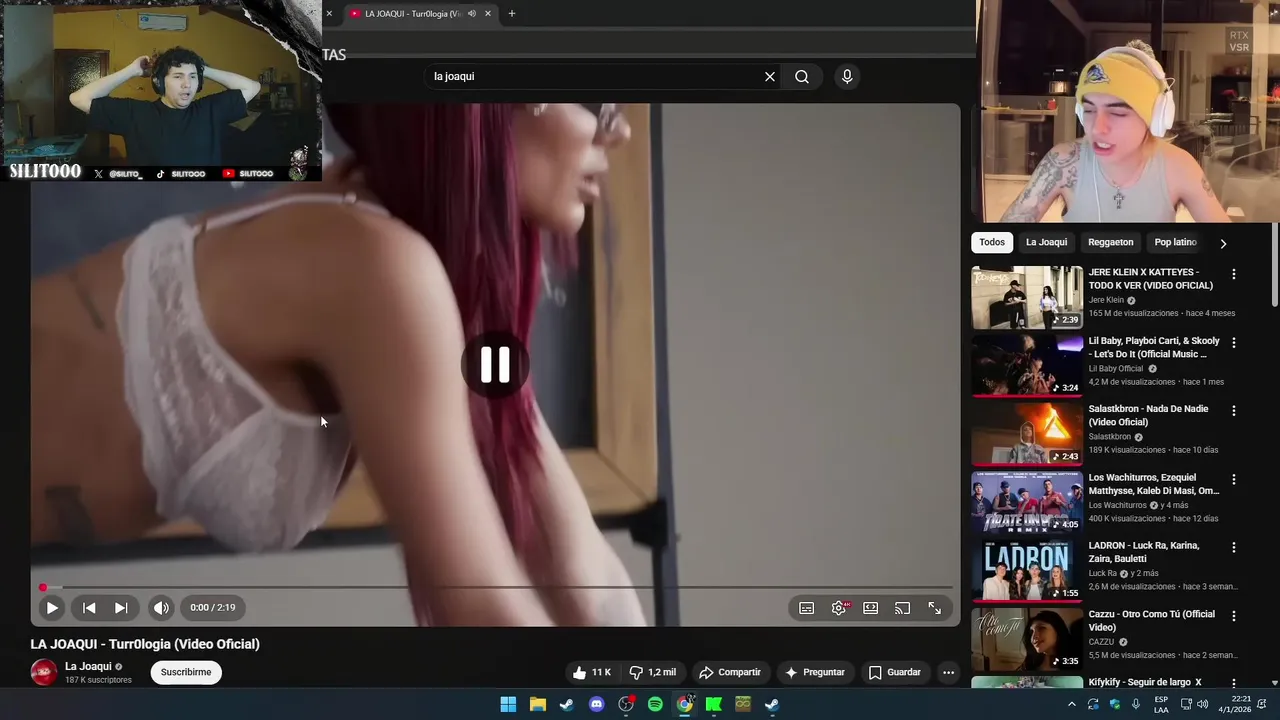Toggle fullscreen mode in the player
1280x720 pixels.
click(934, 608)
